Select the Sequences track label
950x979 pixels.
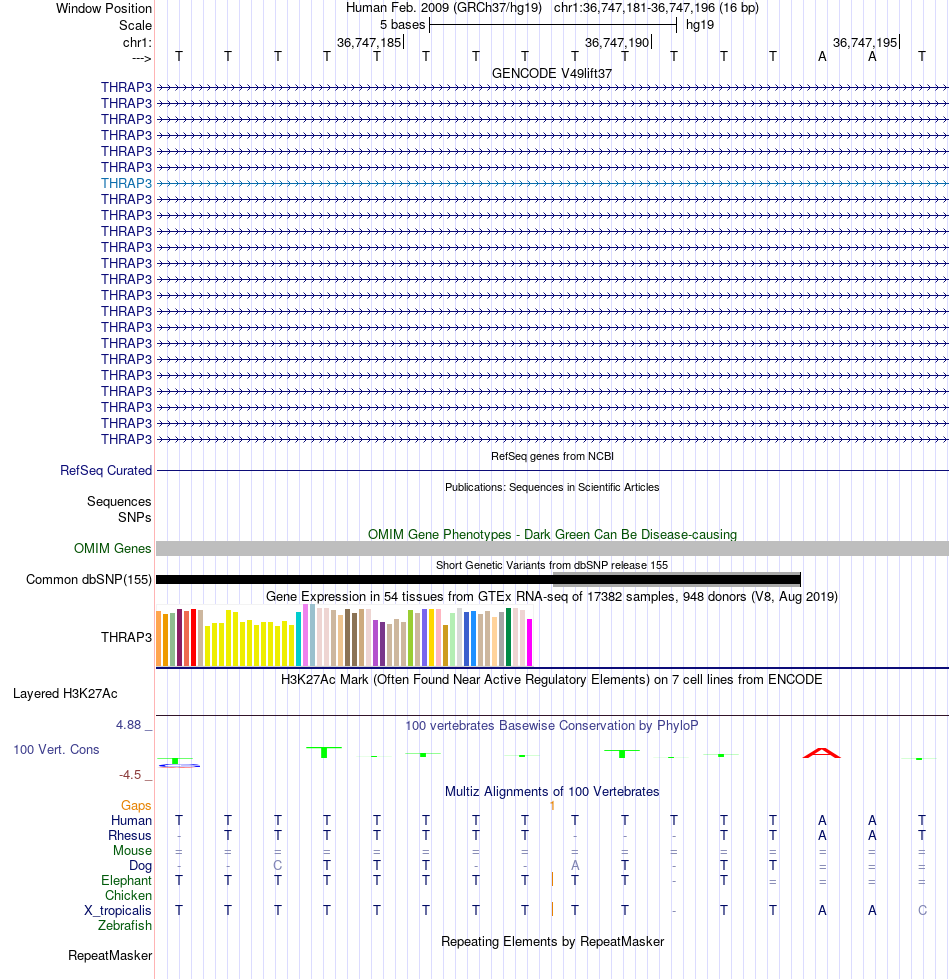point(119,501)
